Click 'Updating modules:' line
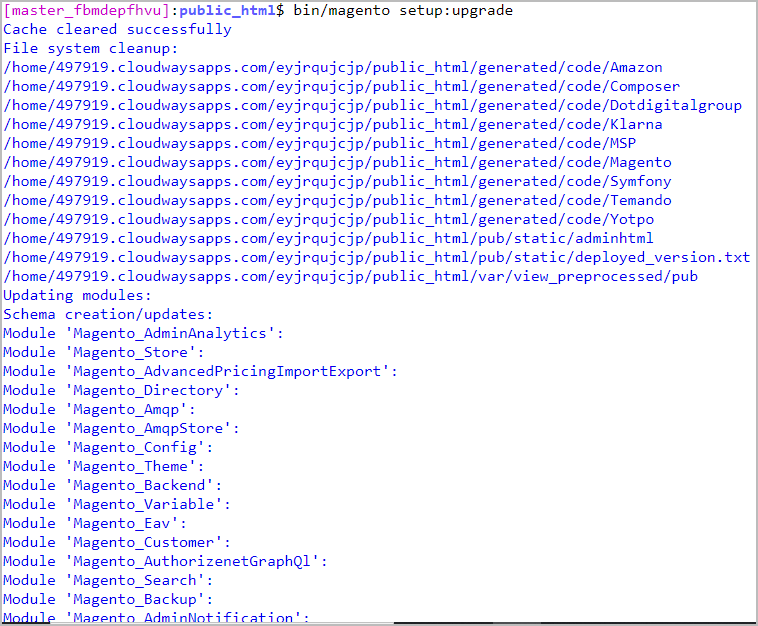 (77, 295)
